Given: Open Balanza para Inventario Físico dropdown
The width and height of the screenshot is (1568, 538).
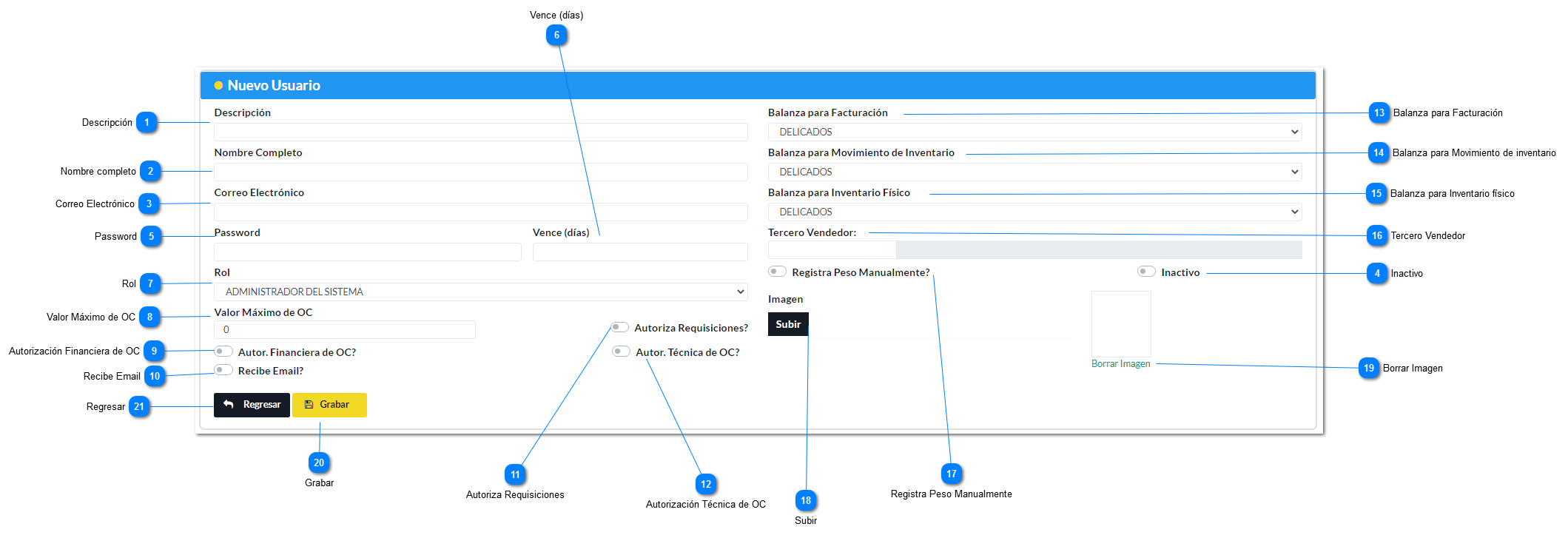Looking at the screenshot, I should coord(1034,212).
